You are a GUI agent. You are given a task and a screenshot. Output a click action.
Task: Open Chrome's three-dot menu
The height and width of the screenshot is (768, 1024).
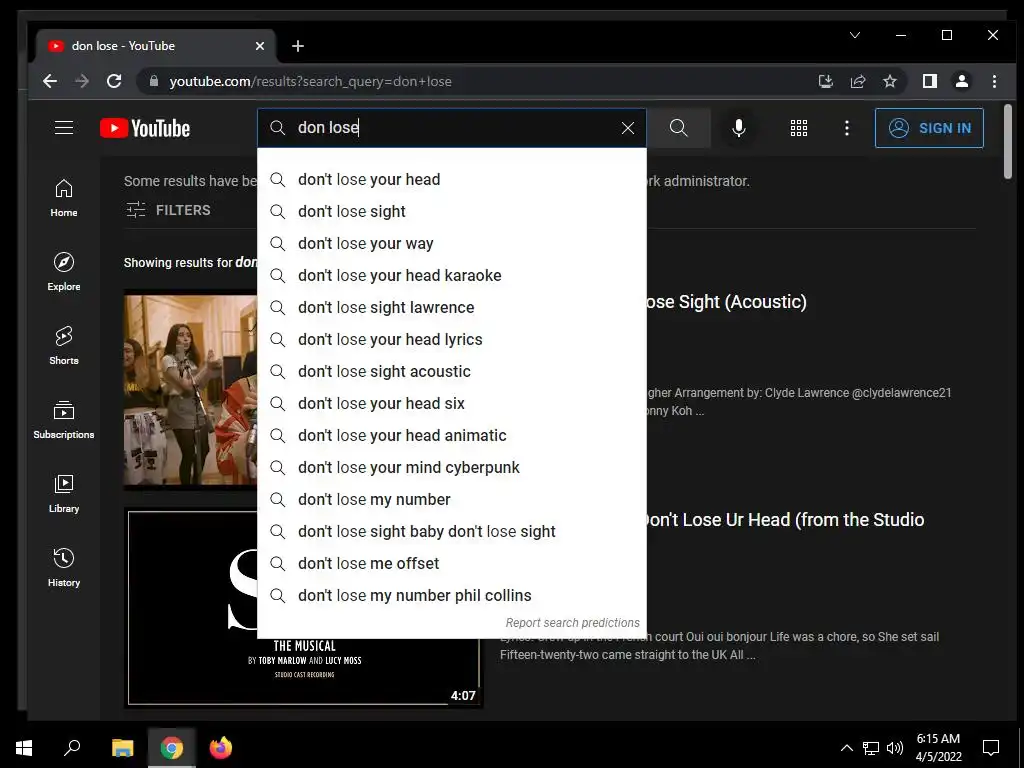click(994, 81)
